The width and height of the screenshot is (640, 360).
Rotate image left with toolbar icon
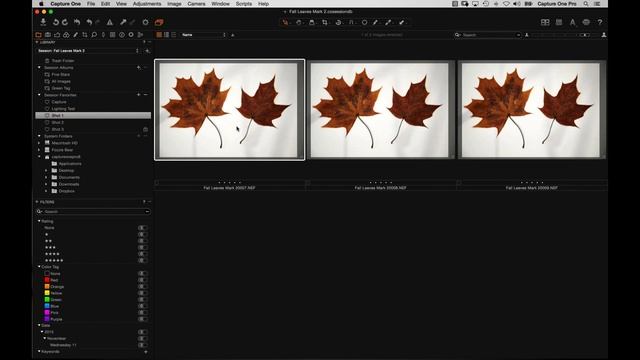tap(56, 22)
